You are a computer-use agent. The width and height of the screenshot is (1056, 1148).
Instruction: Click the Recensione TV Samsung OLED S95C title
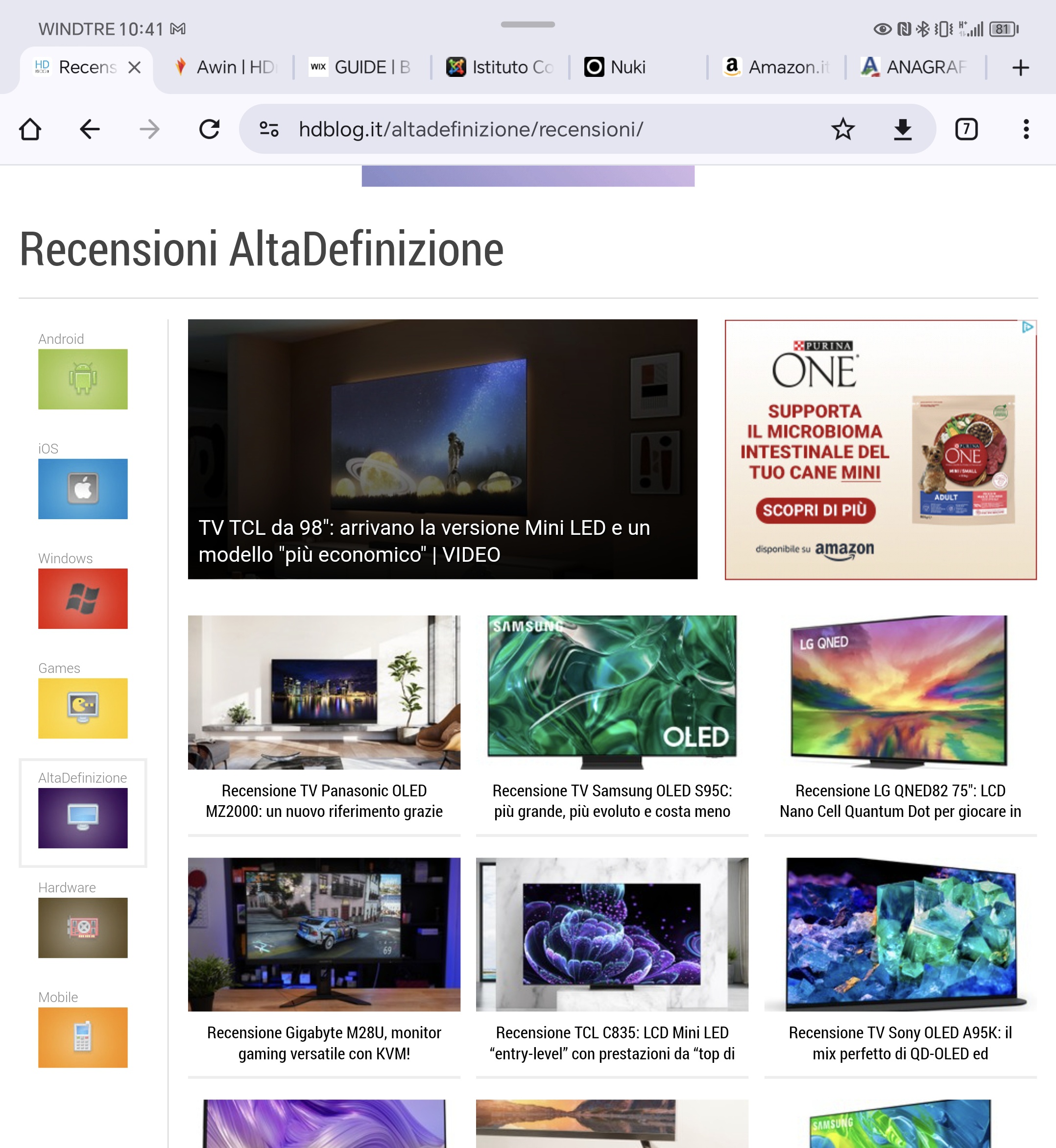pyautogui.click(x=612, y=801)
